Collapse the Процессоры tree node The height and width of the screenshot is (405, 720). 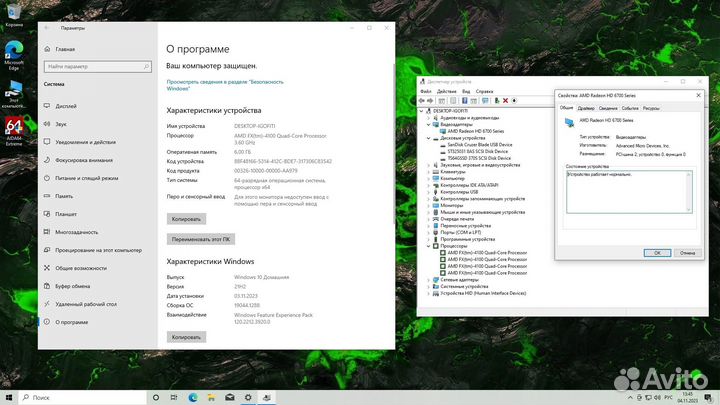point(430,246)
